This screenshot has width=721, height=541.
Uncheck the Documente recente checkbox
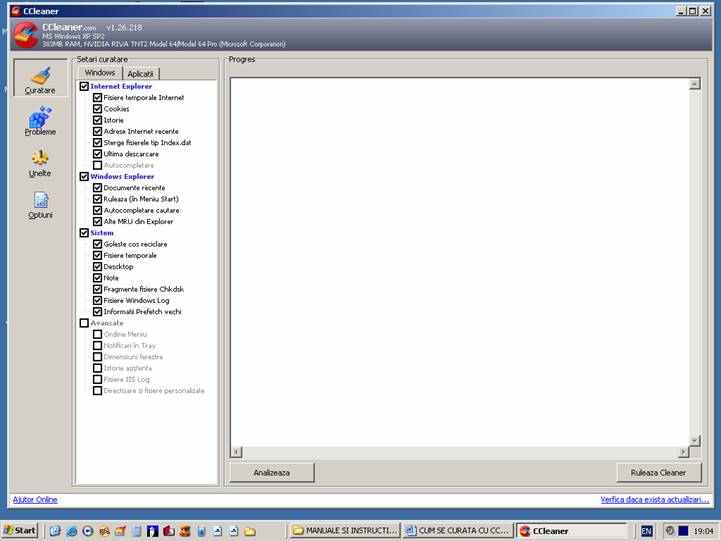pyautogui.click(x=98, y=188)
